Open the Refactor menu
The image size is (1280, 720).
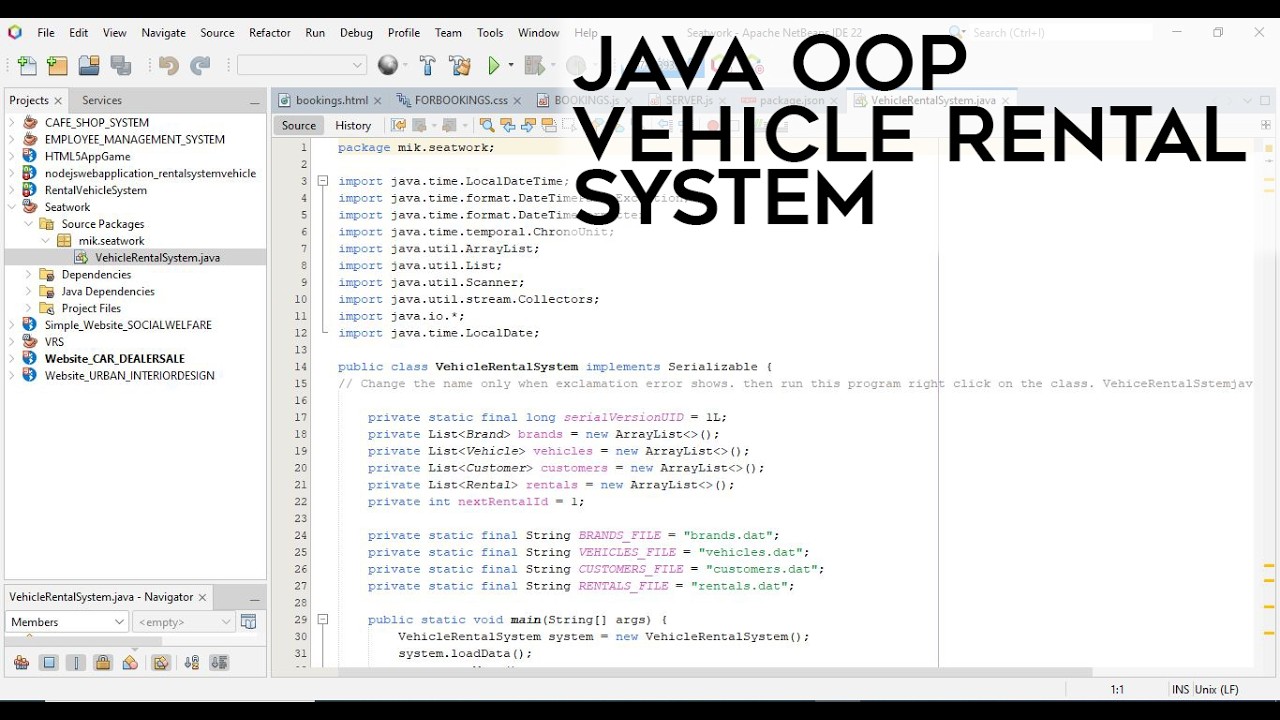pos(269,33)
